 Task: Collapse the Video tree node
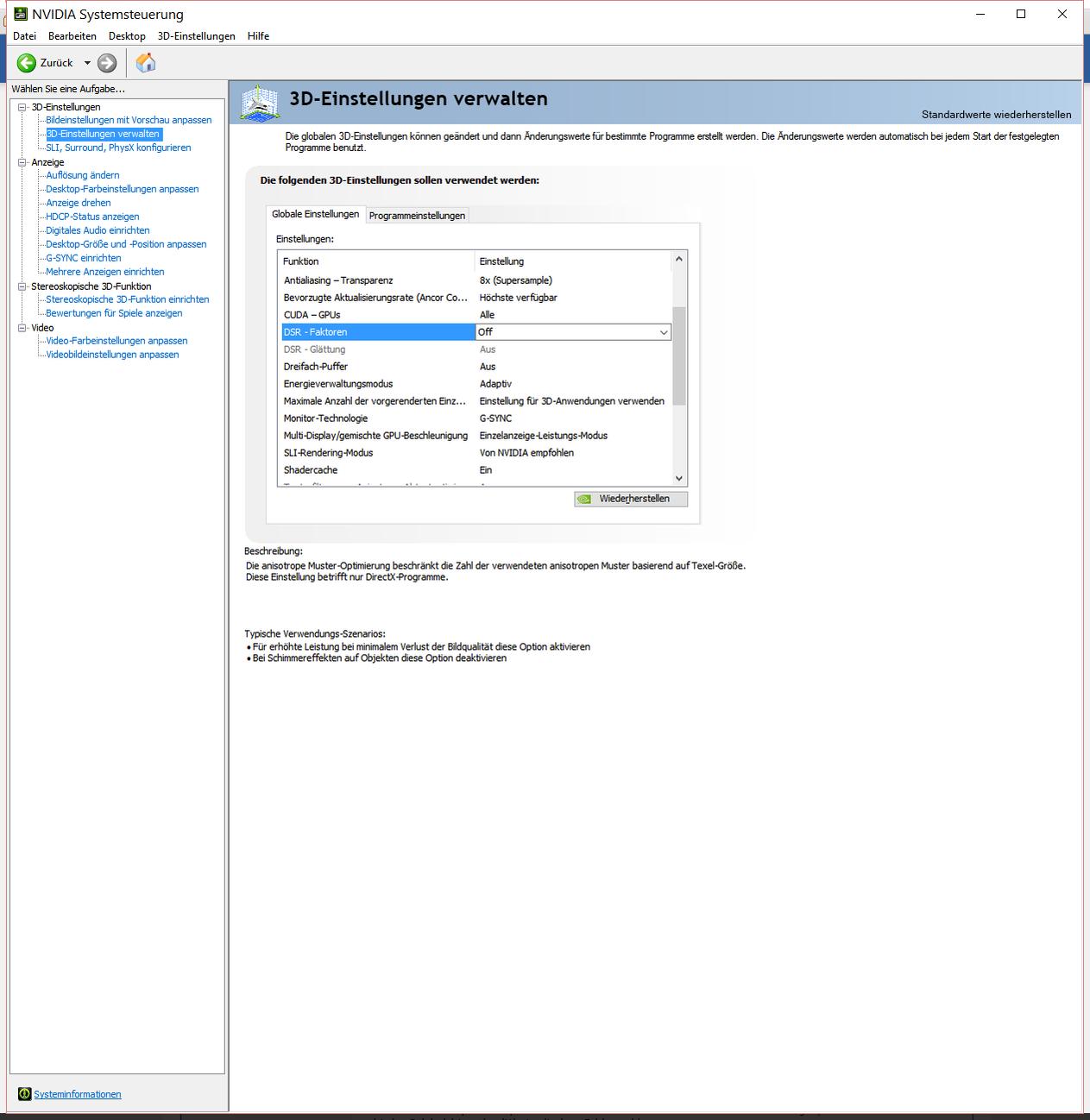point(22,328)
